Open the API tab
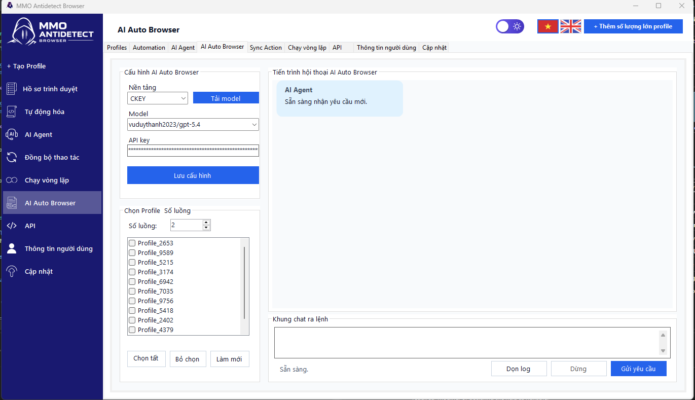The height and width of the screenshot is (400, 695). (x=337, y=47)
